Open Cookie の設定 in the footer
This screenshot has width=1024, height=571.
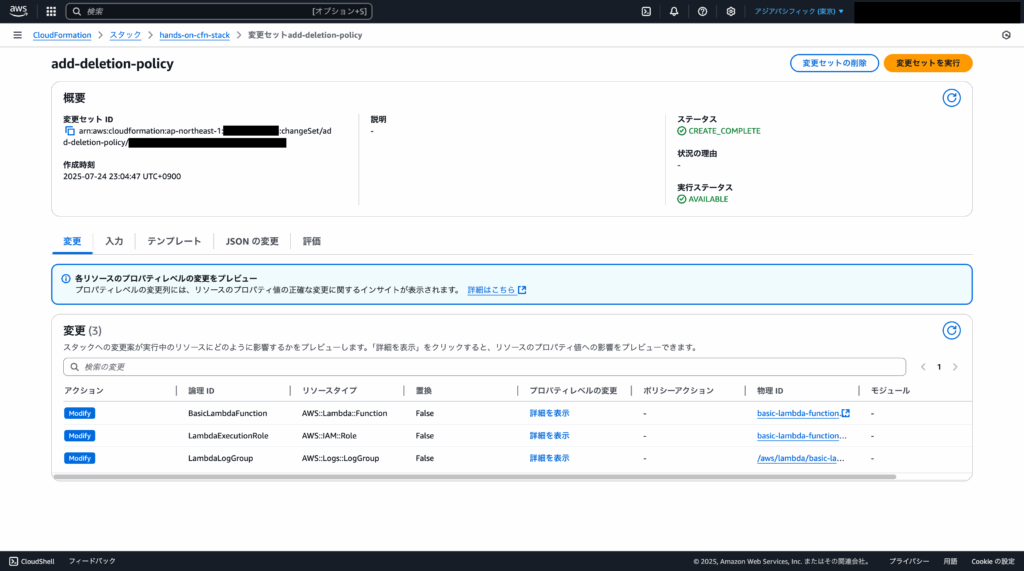tap(993, 561)
